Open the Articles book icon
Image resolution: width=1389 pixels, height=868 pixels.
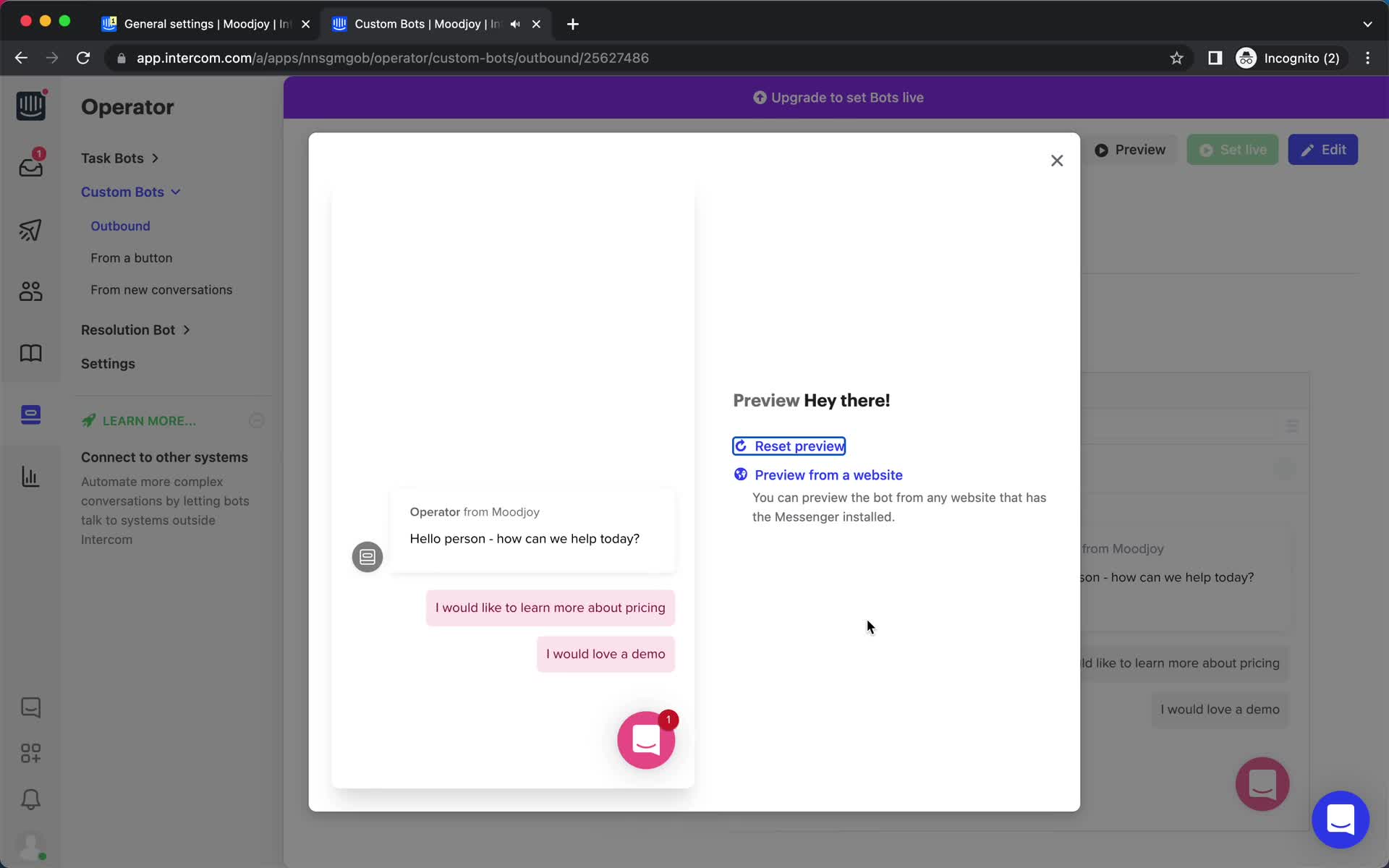click(x=30, y=353)
